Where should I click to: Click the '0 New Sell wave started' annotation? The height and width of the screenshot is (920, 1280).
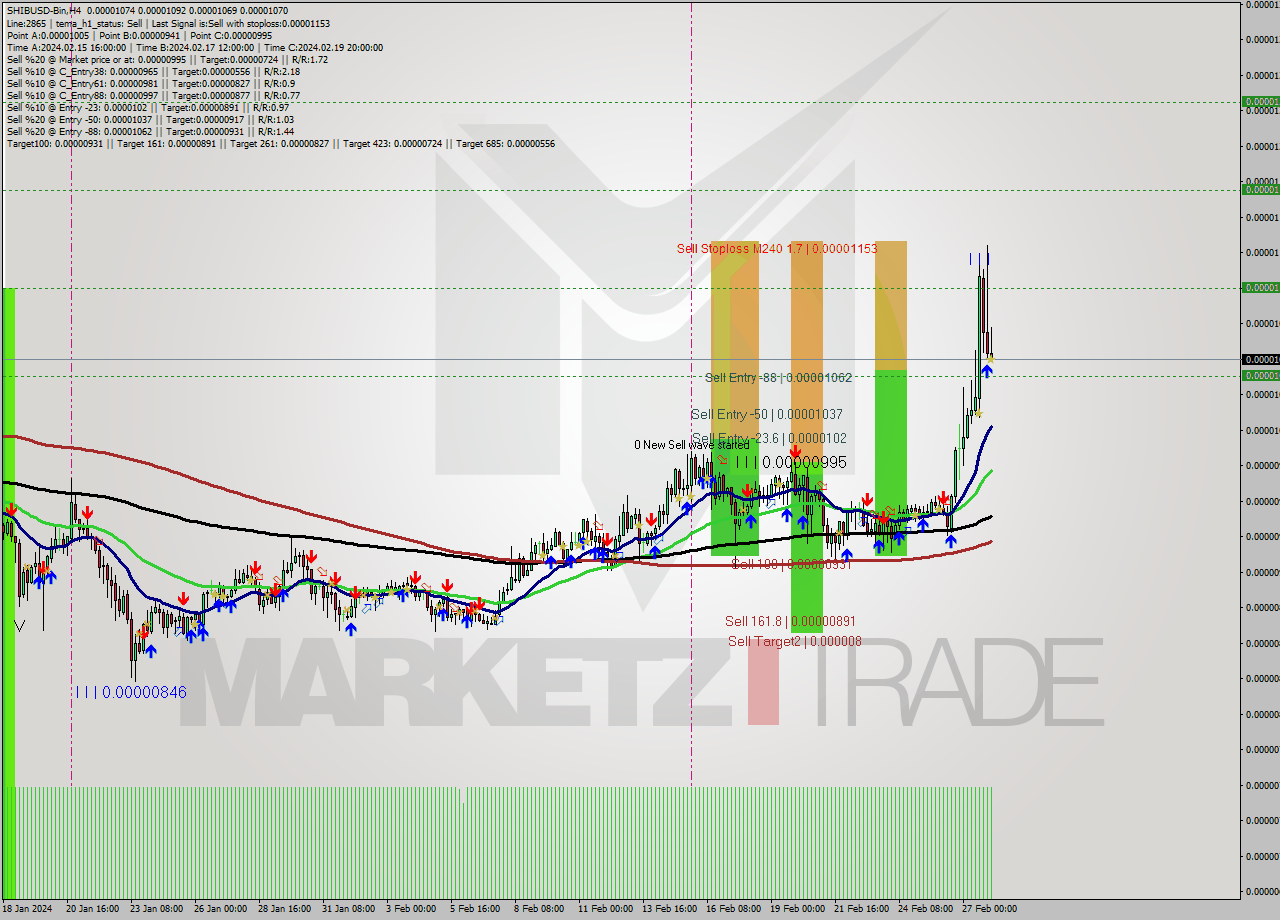click(x=691, y=445)
